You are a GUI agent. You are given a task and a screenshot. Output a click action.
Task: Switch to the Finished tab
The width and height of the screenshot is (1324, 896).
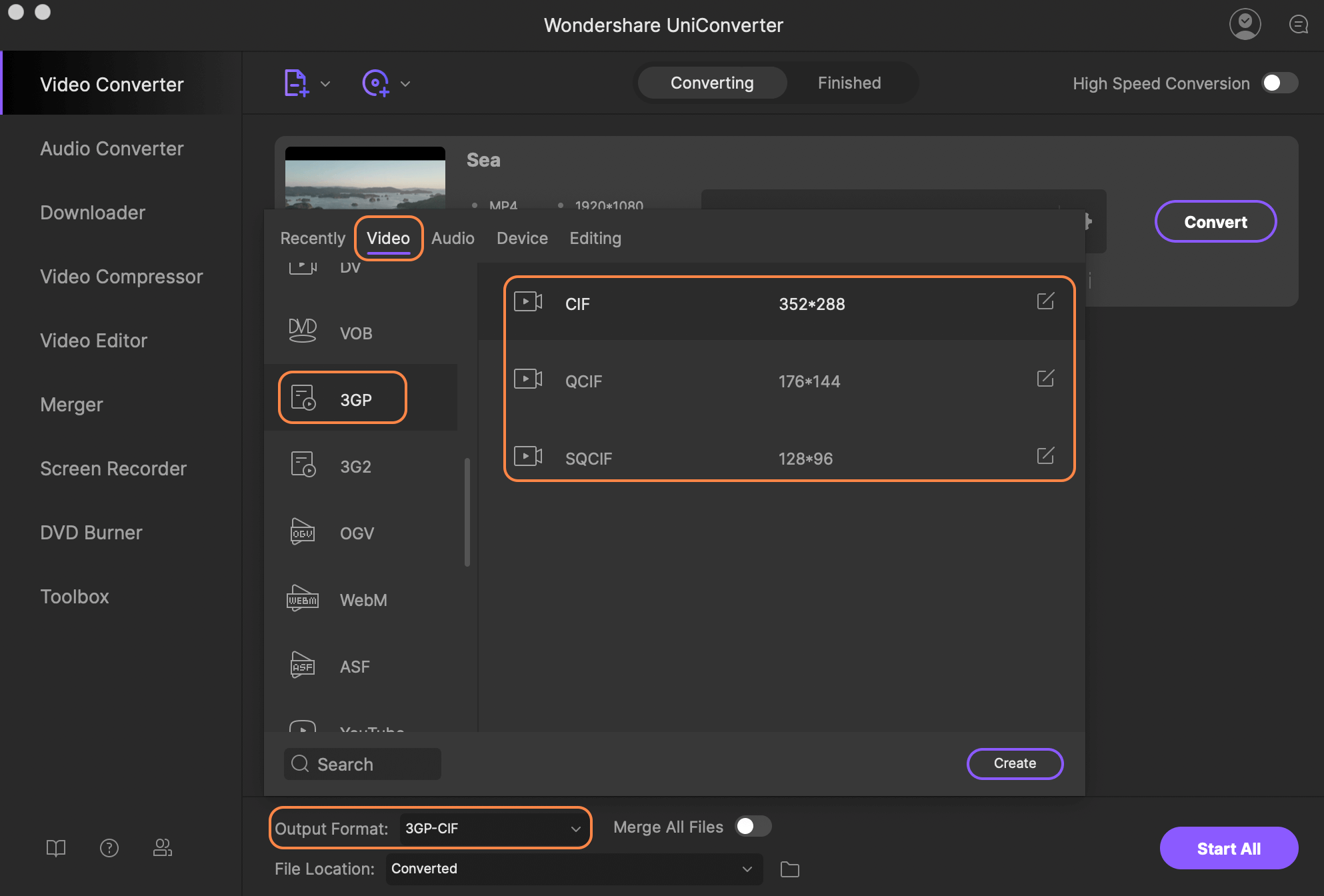pyautogui.click(x=849, y=83)
